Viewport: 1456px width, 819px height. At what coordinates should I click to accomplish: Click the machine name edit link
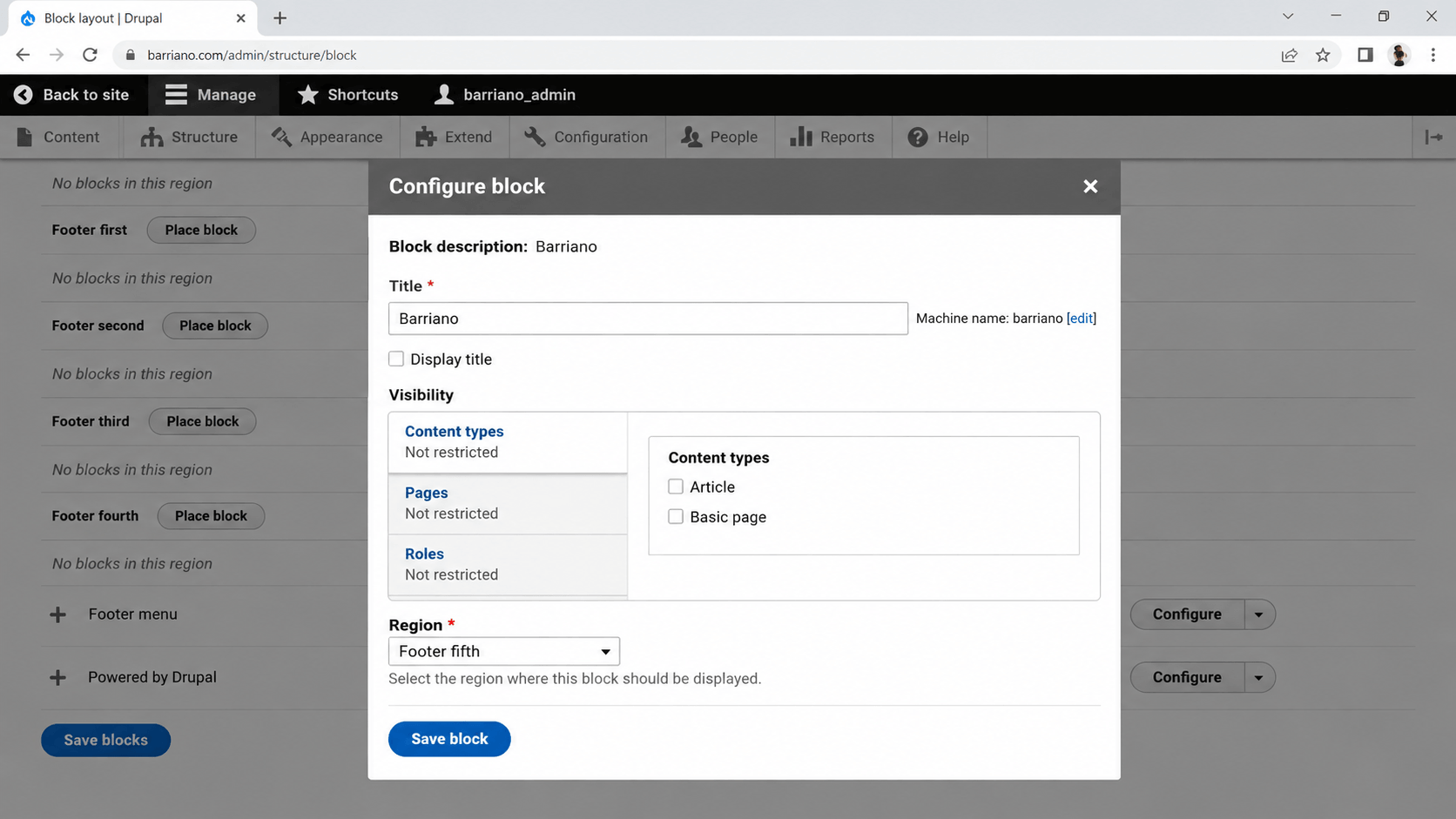(1082, 319)
